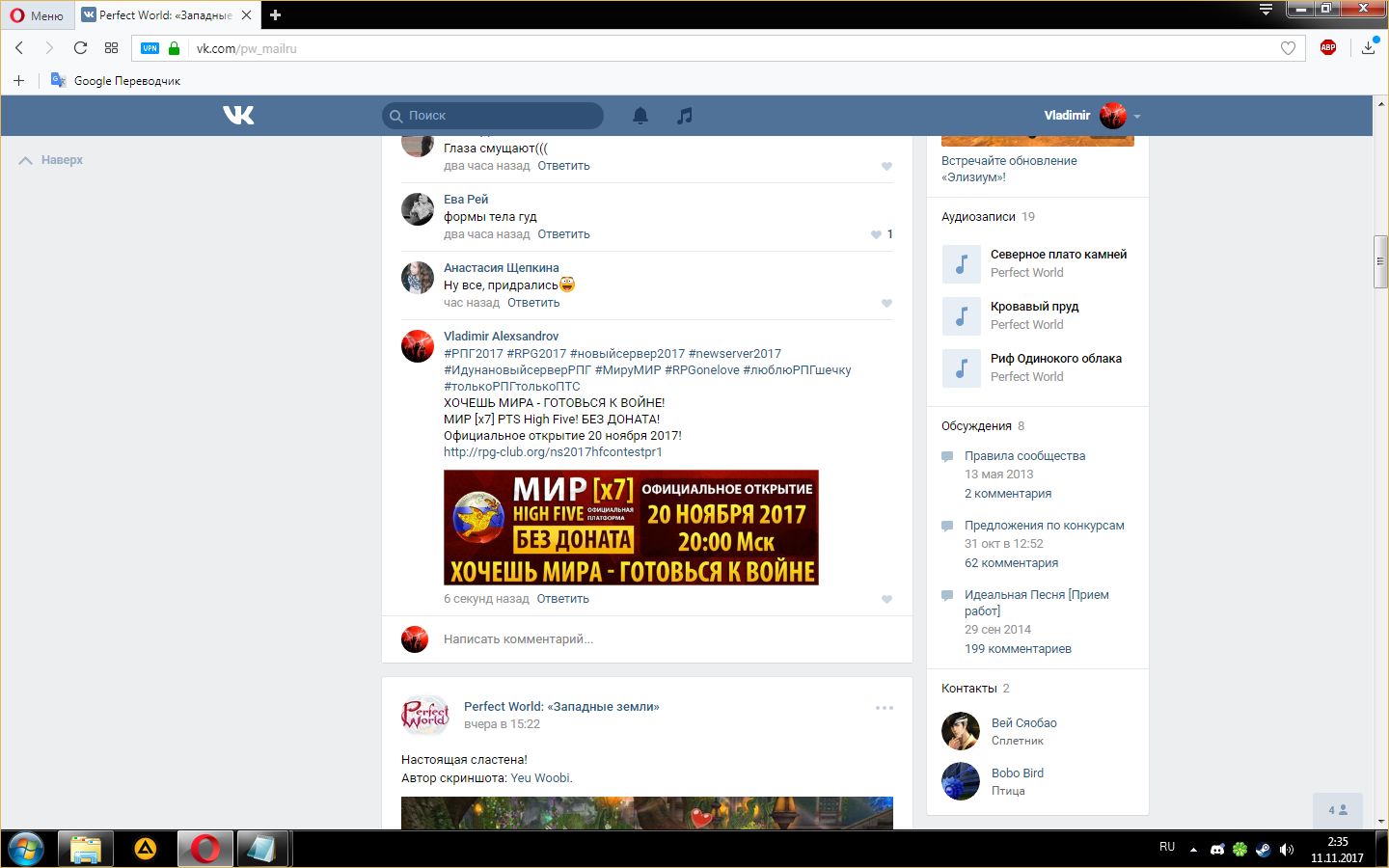Play track Северное плато камней
Image resolution: width=1389 pixels, height=868 pixels.
point(961,263)
